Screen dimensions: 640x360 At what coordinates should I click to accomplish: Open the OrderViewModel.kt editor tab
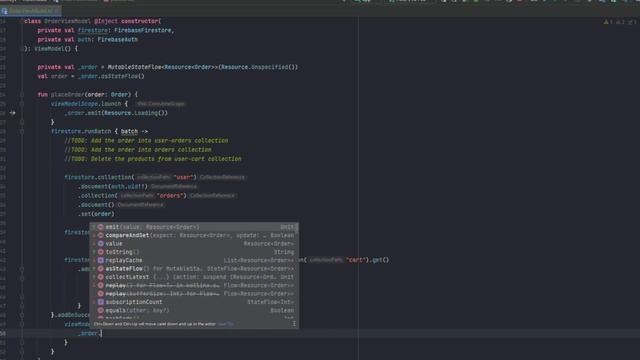click(31, 11)
